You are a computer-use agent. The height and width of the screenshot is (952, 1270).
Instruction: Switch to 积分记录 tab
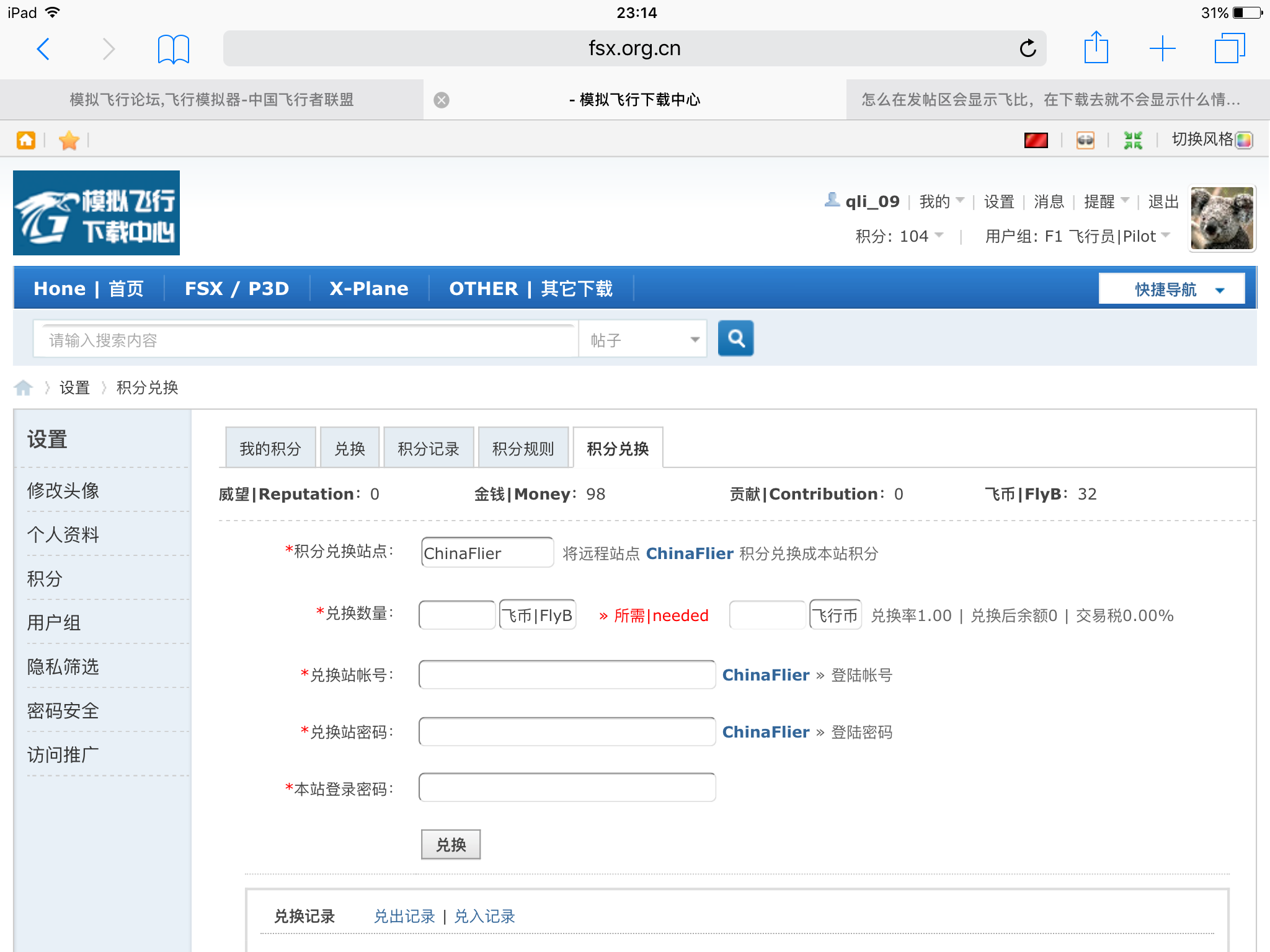pos(429,447)
